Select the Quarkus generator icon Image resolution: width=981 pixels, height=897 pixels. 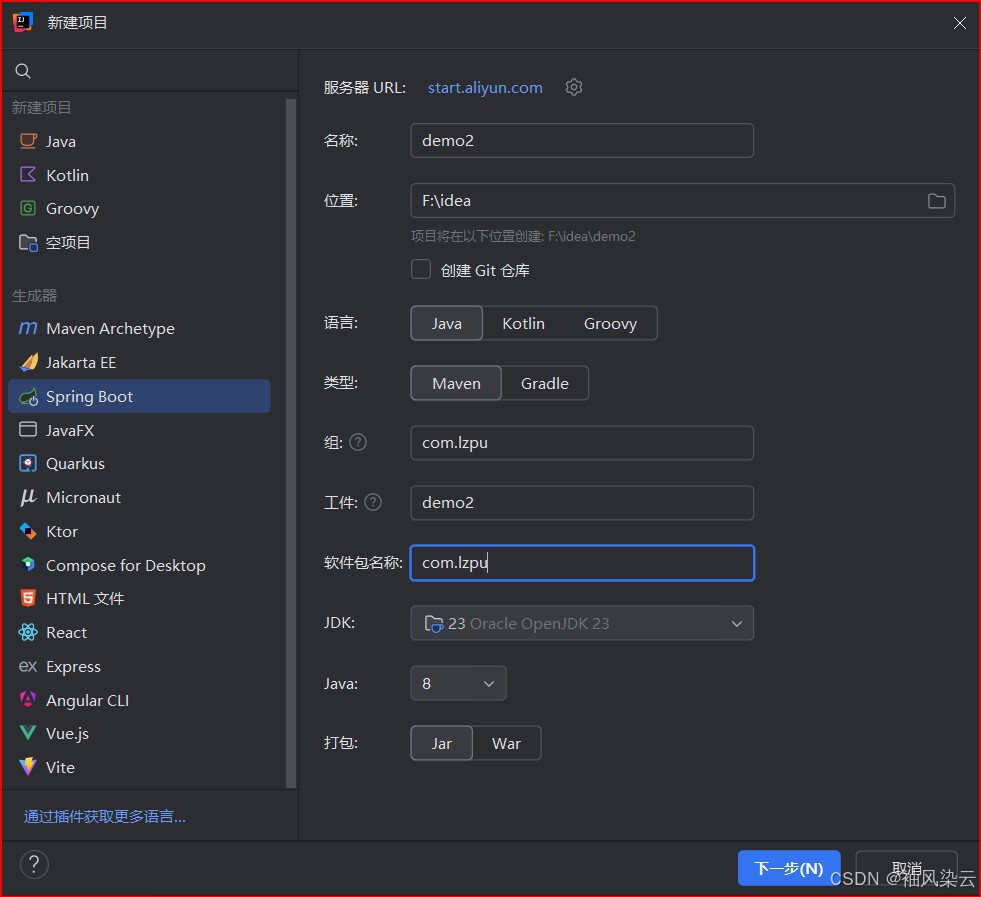[28, 464]
